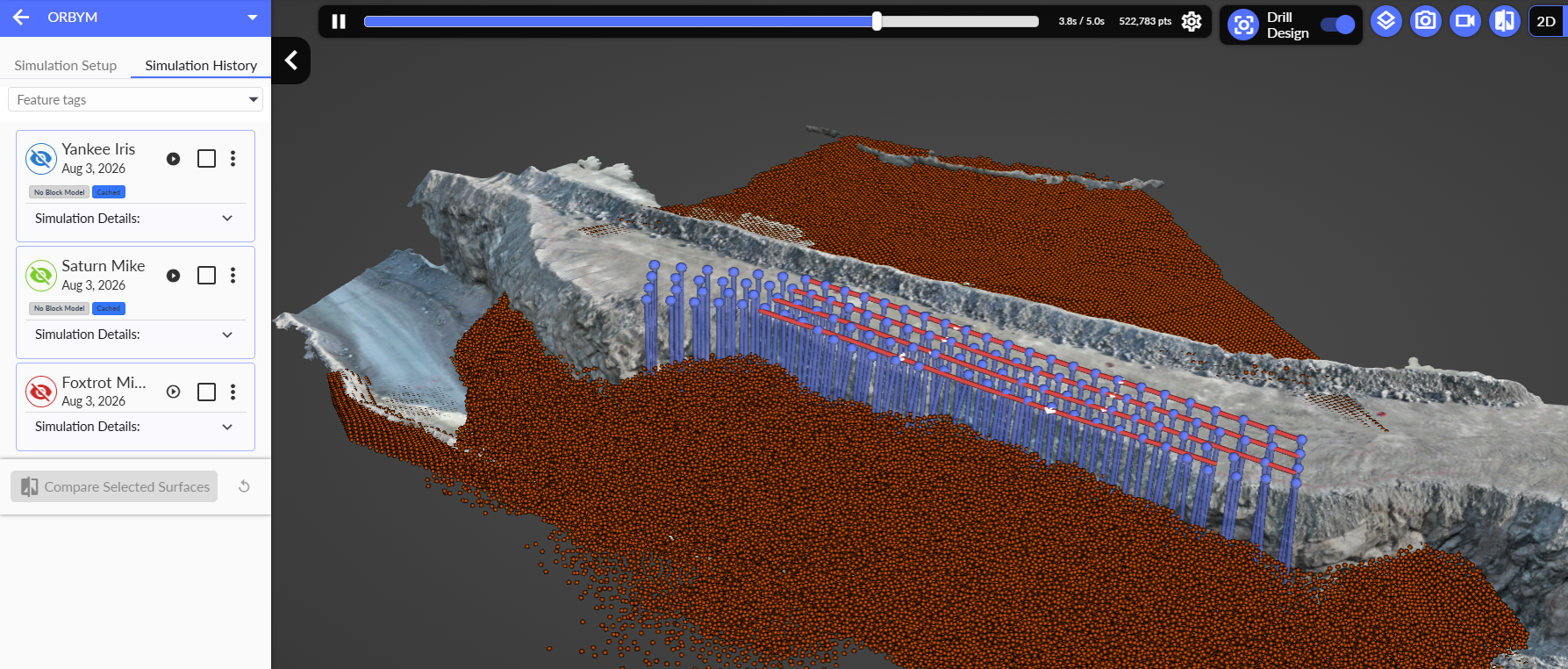
Task: Play the Yankee Iris simulation
Action: click(x=174, y=159)
